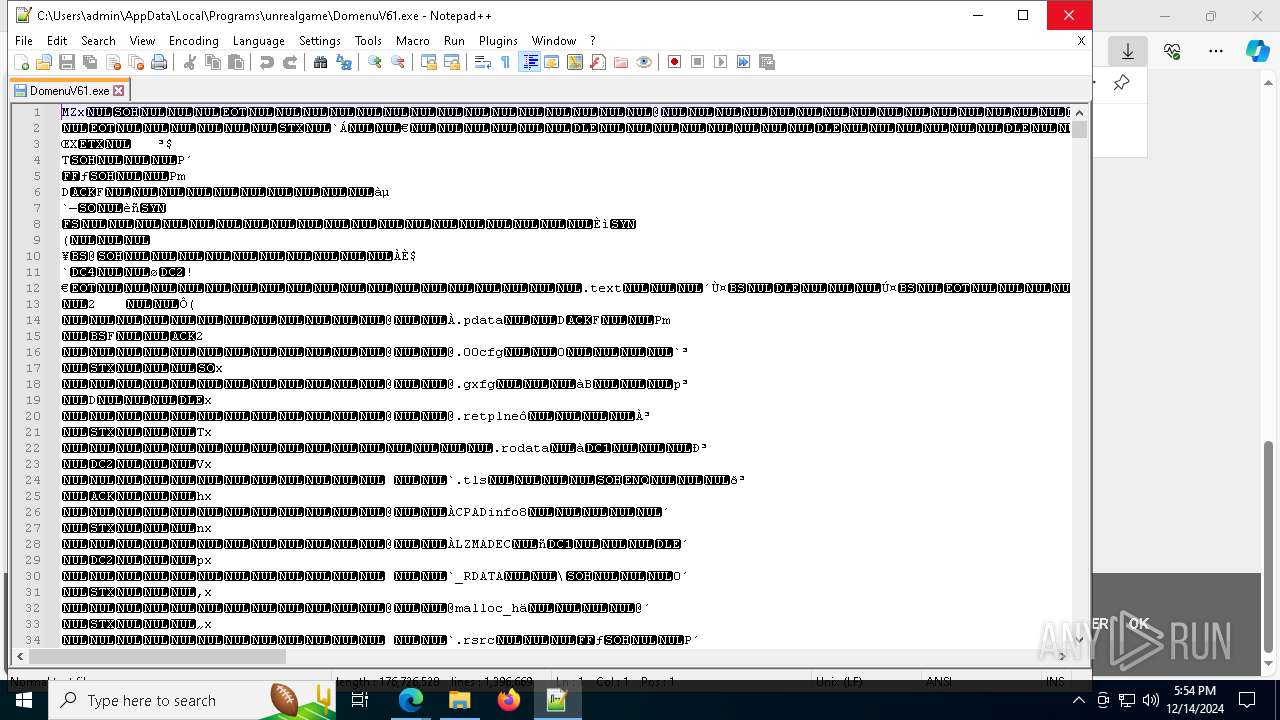The height and width of the screenshot is (720, 1280).
Task: Click the Cut scissors icon
Action: [190, 62]
